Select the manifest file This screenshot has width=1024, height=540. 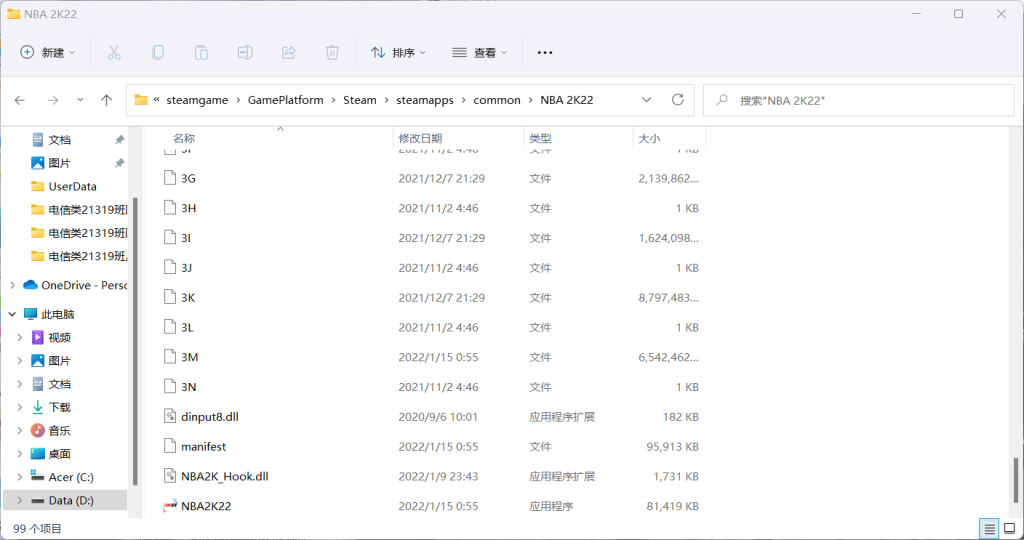(x=203, y=447)
